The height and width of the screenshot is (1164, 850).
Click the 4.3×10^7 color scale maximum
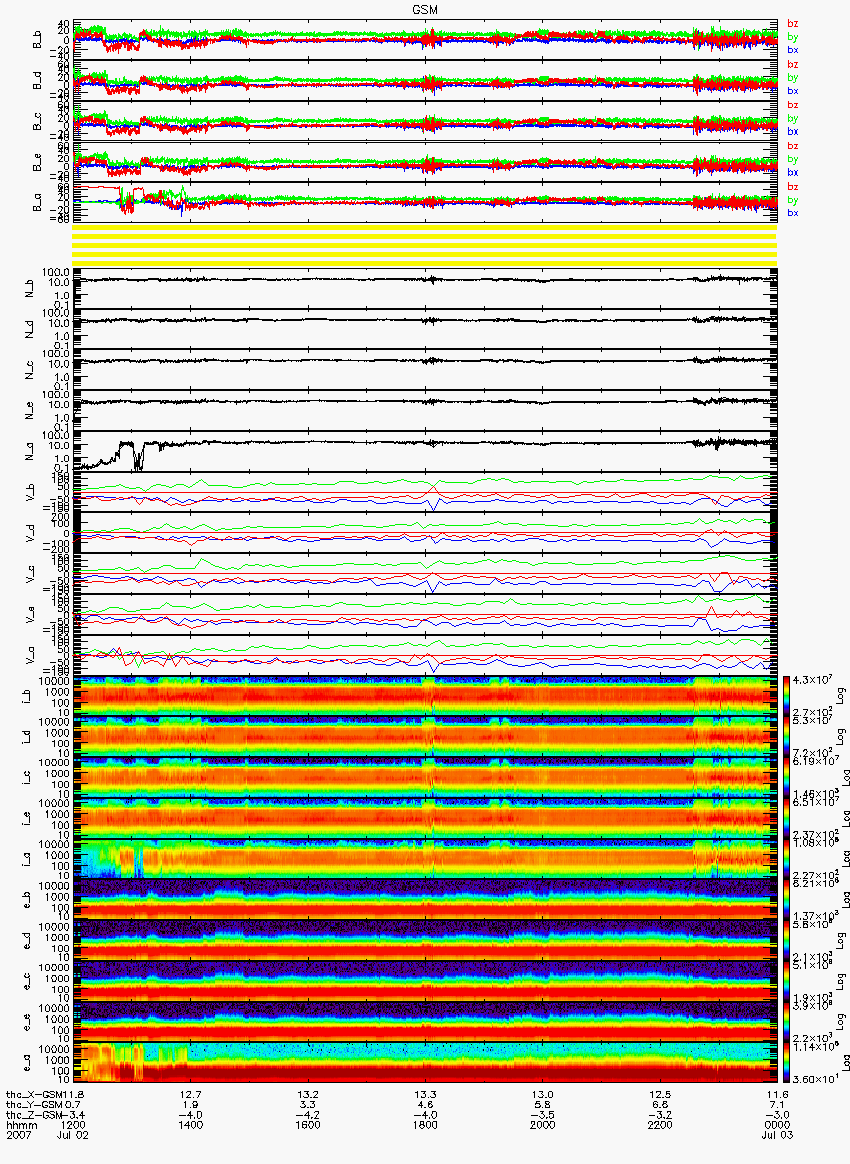(813, 681)
